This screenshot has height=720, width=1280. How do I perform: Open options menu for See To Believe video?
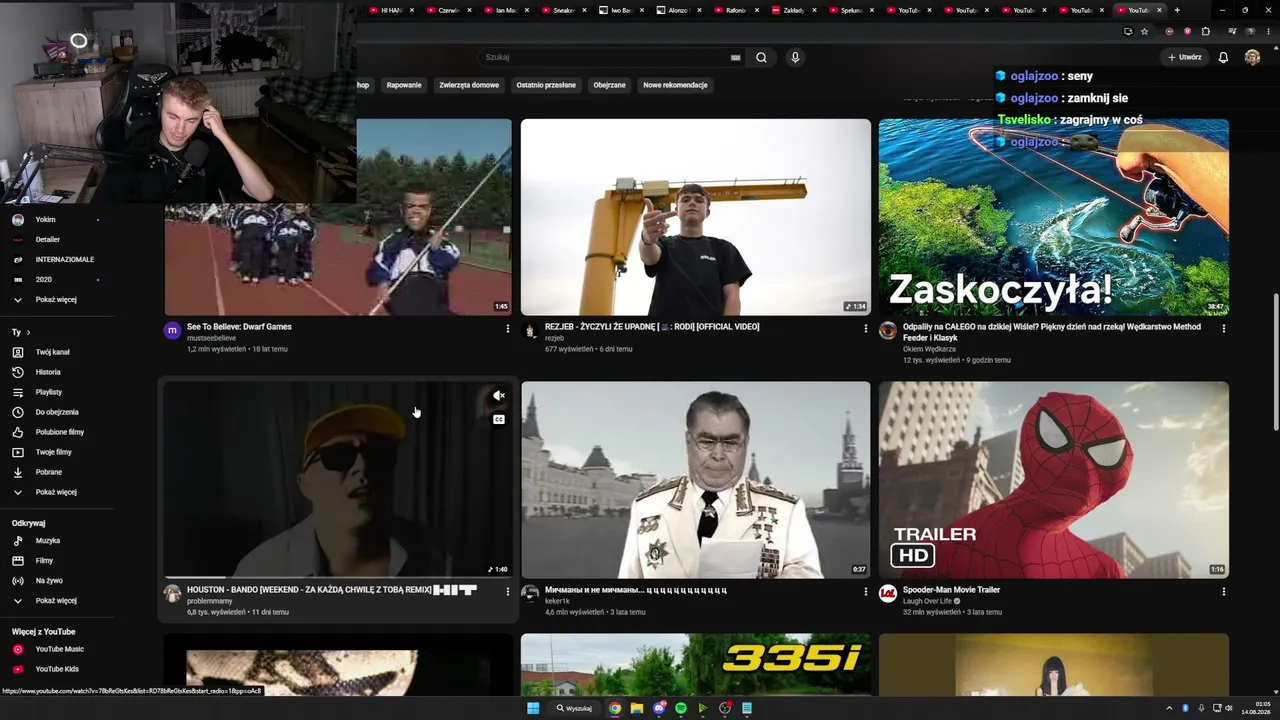pyautogui.click(x=507, y=329)
